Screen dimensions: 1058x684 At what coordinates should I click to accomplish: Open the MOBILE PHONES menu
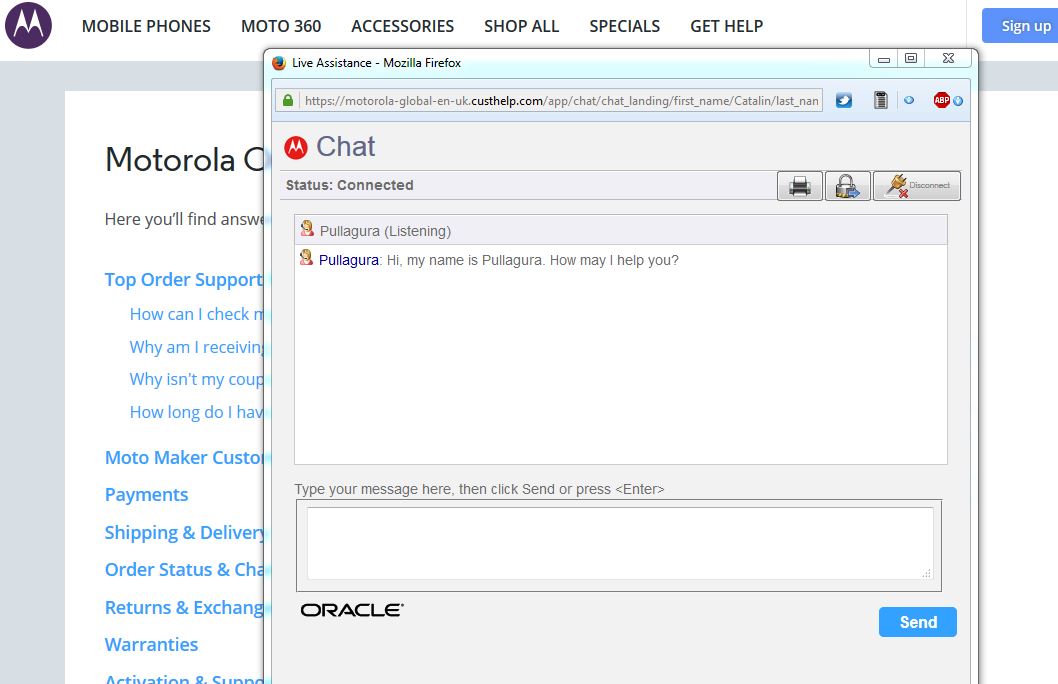[x=146, y=26]
